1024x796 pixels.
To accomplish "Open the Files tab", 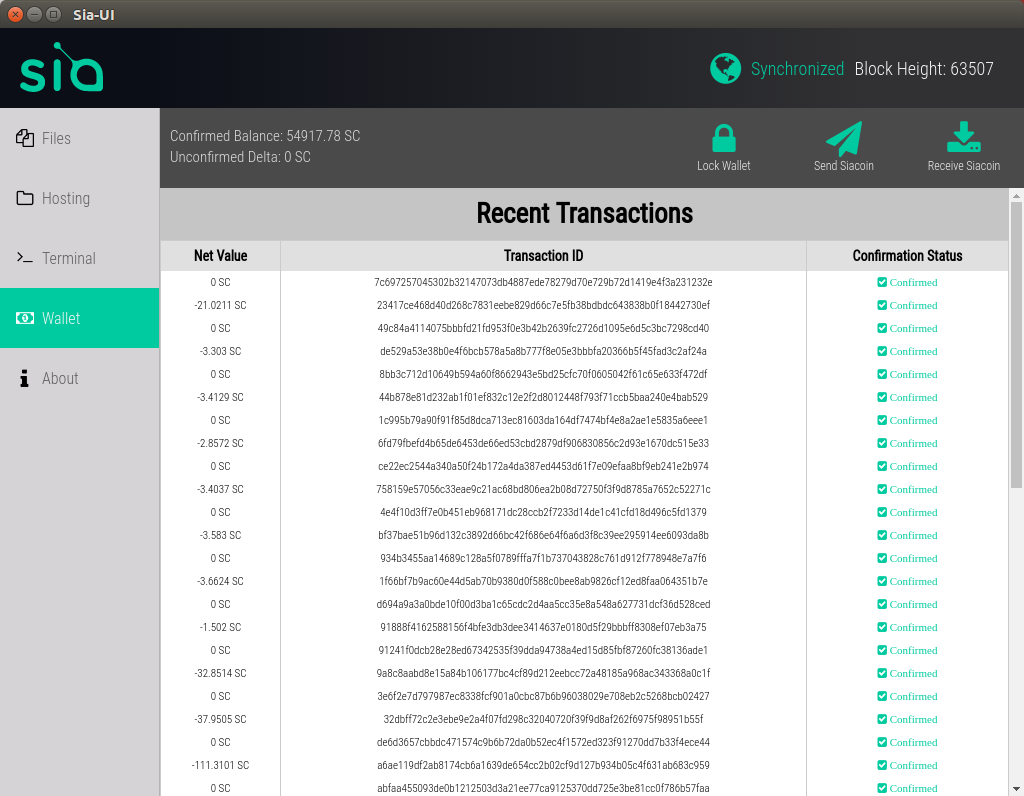I will pos(80,138).
